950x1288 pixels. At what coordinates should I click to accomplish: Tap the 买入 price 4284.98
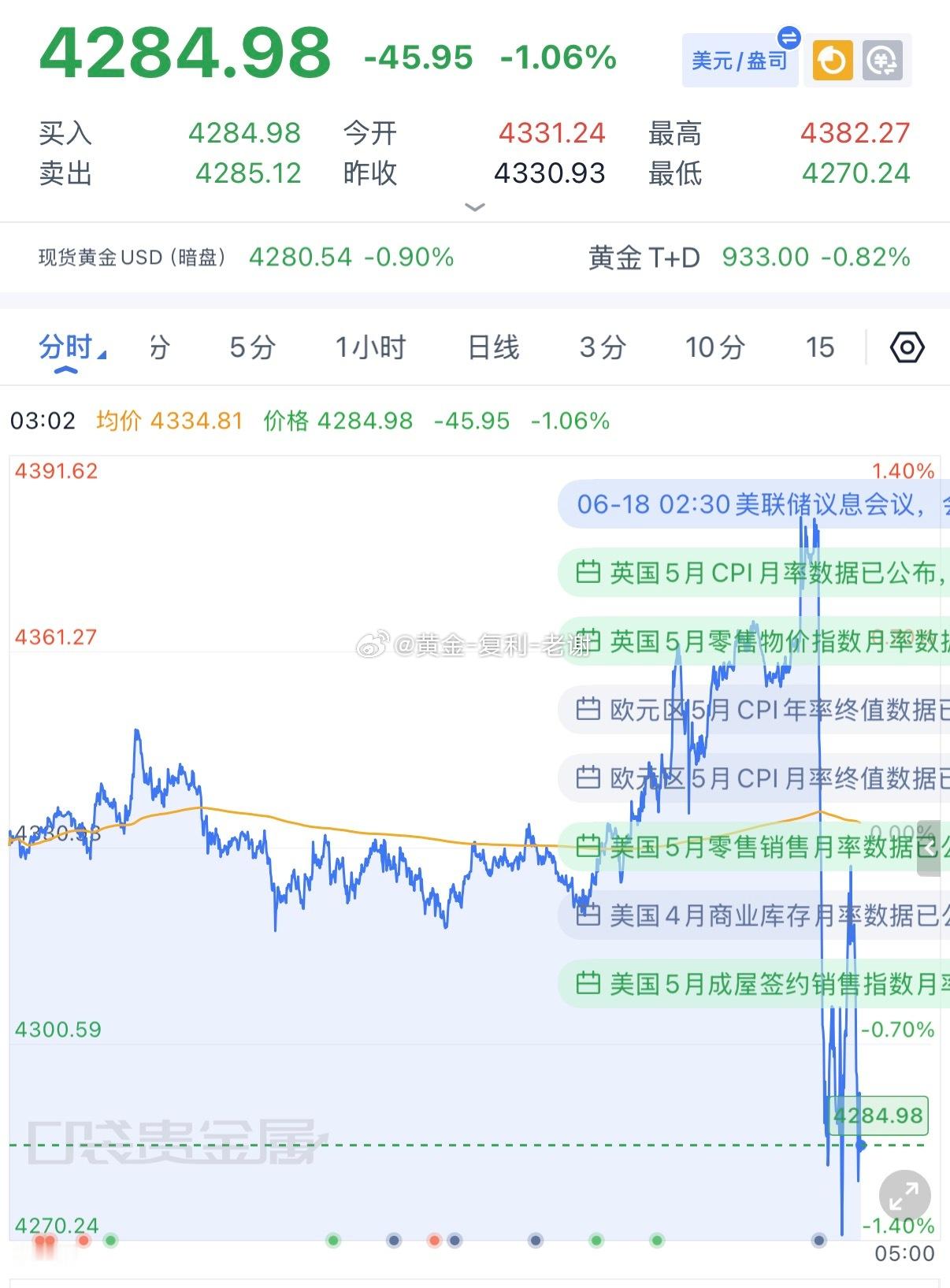(x=244, y=133)
